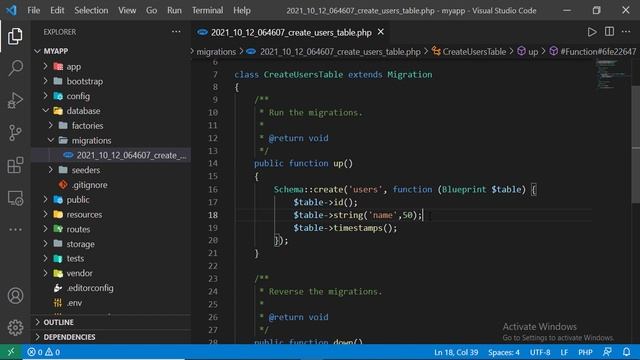Click the CreateUsersTable breadcrumb
The height and width of the screenshot is (360, 640).
(x=469, y=51)
